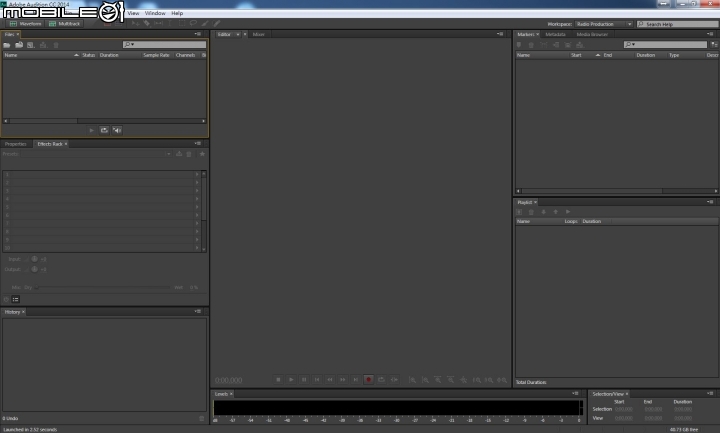Switch to the Mixer tab
Image resolution: width=720 pixels, height=433 pixels.
[x=259, y=34]
